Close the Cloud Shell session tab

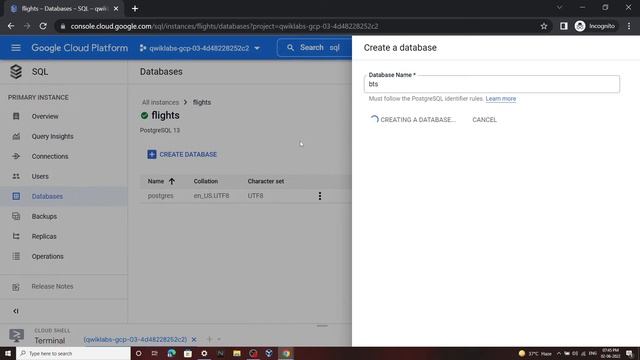click(x=194, y=339)
